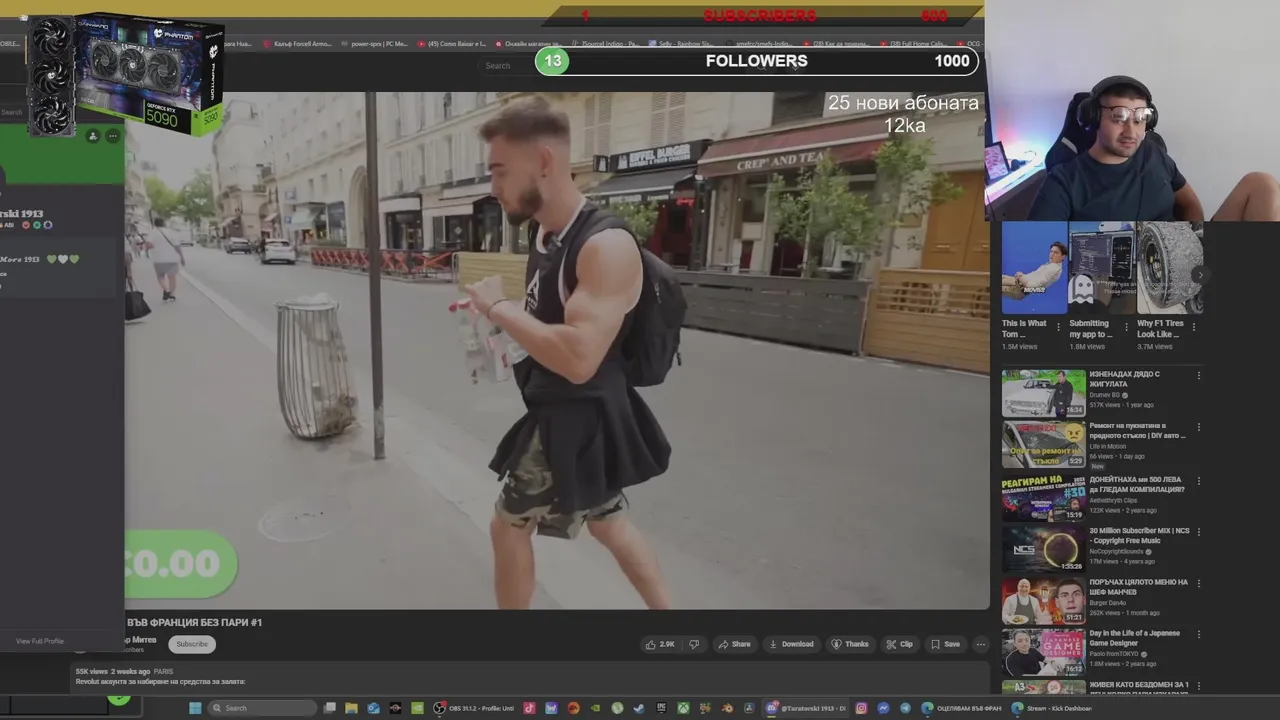Viewport: 1280px width, 720px height.
Task: Switch to OBS 31.1.2 taskbar window
Action: pyautogui.click(x=476, y=708)
